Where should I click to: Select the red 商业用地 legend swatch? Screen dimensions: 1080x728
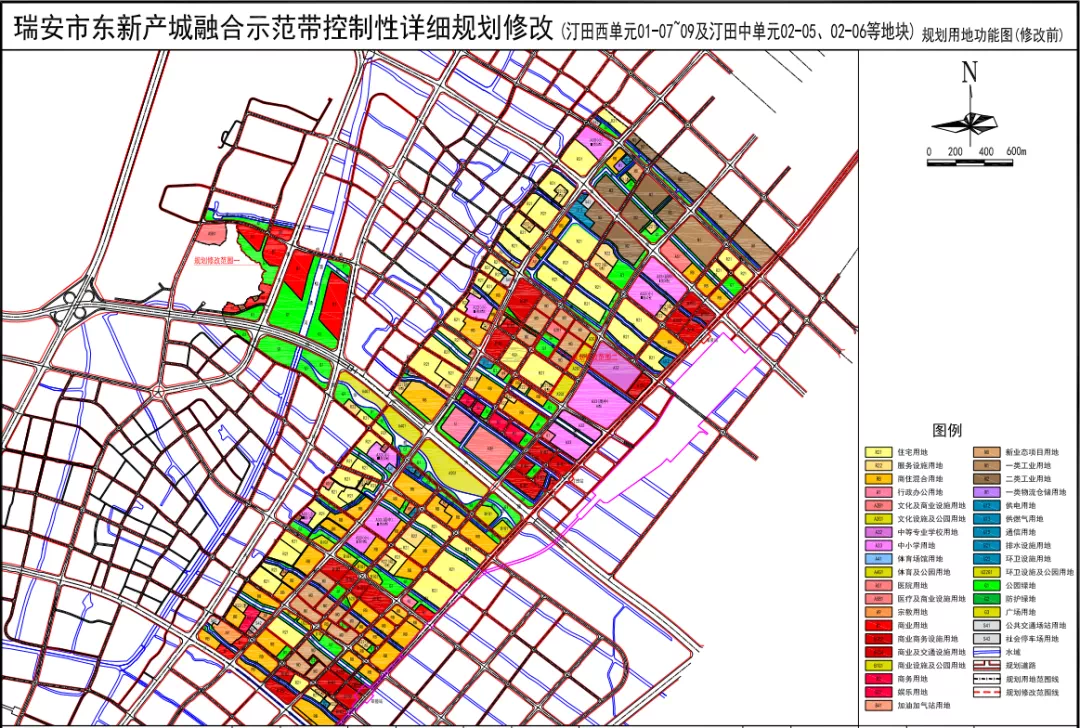(878, 624)
